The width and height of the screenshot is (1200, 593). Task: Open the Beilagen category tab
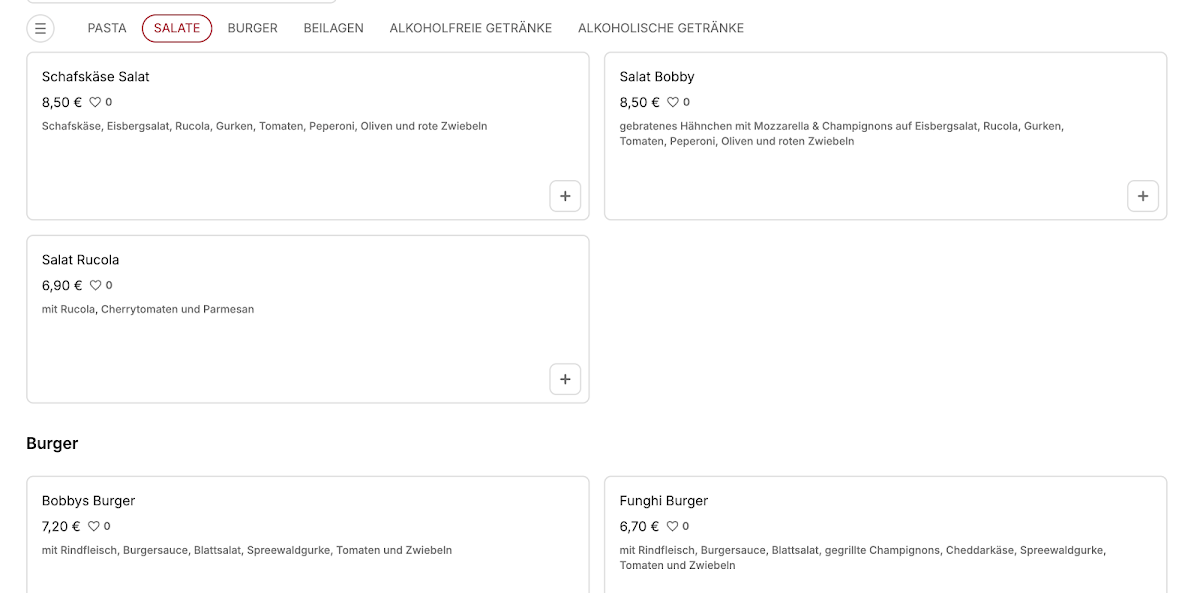click(x=334, y=28)
